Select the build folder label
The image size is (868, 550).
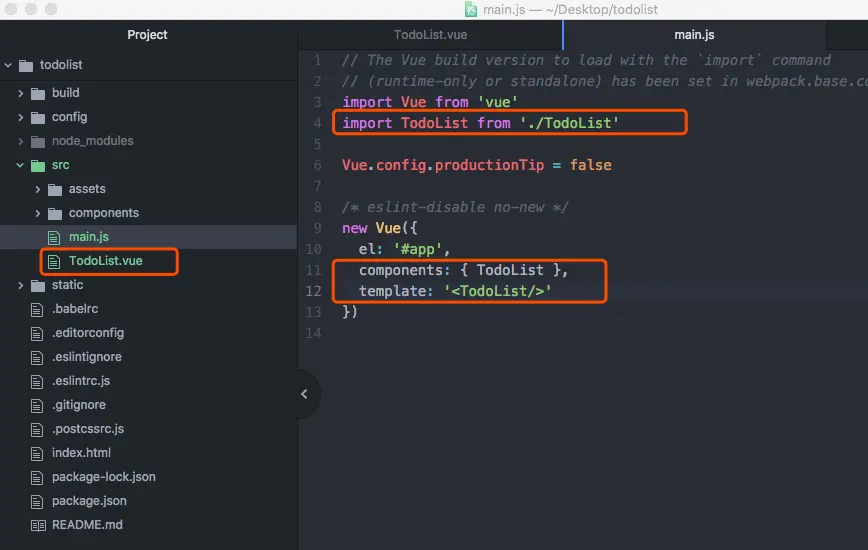point(65,92)
